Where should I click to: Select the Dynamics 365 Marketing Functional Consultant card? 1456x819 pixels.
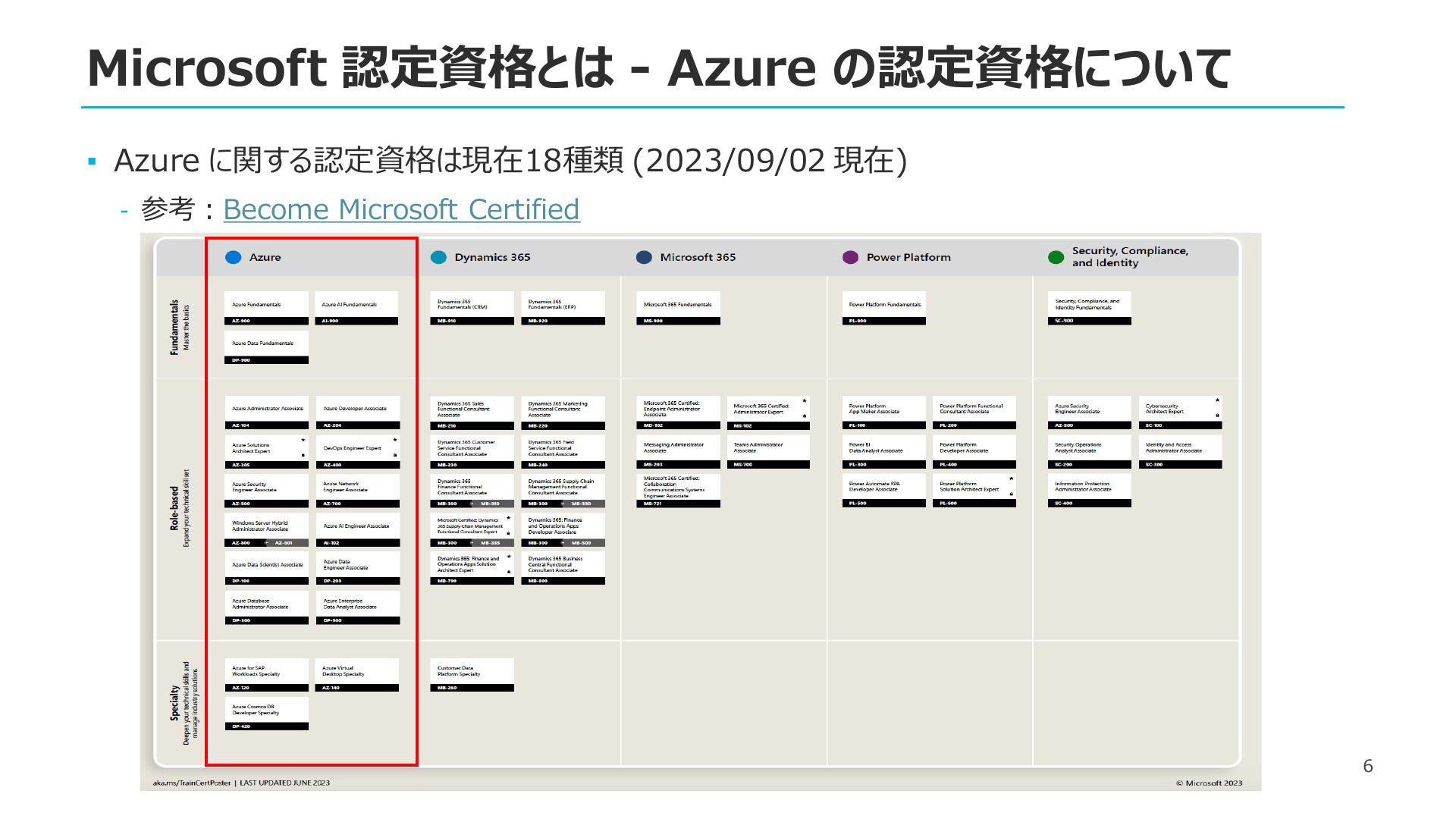[x=563, y=413]
